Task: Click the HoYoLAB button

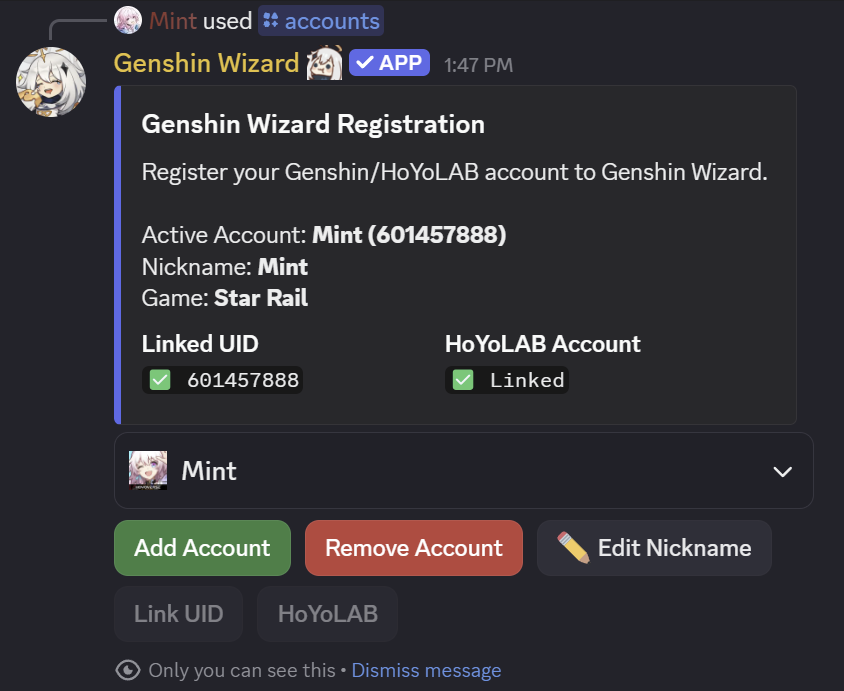Action: [x=327, y=613]
